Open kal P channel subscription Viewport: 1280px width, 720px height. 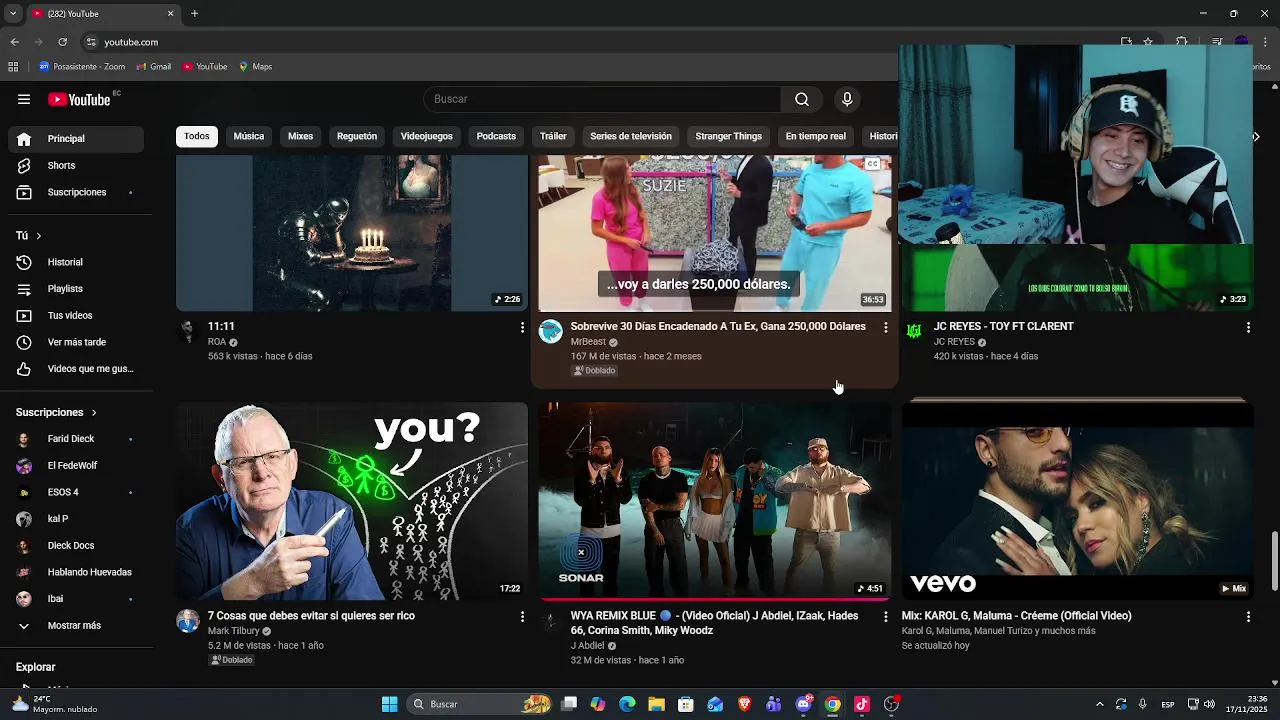click(77, 519)
